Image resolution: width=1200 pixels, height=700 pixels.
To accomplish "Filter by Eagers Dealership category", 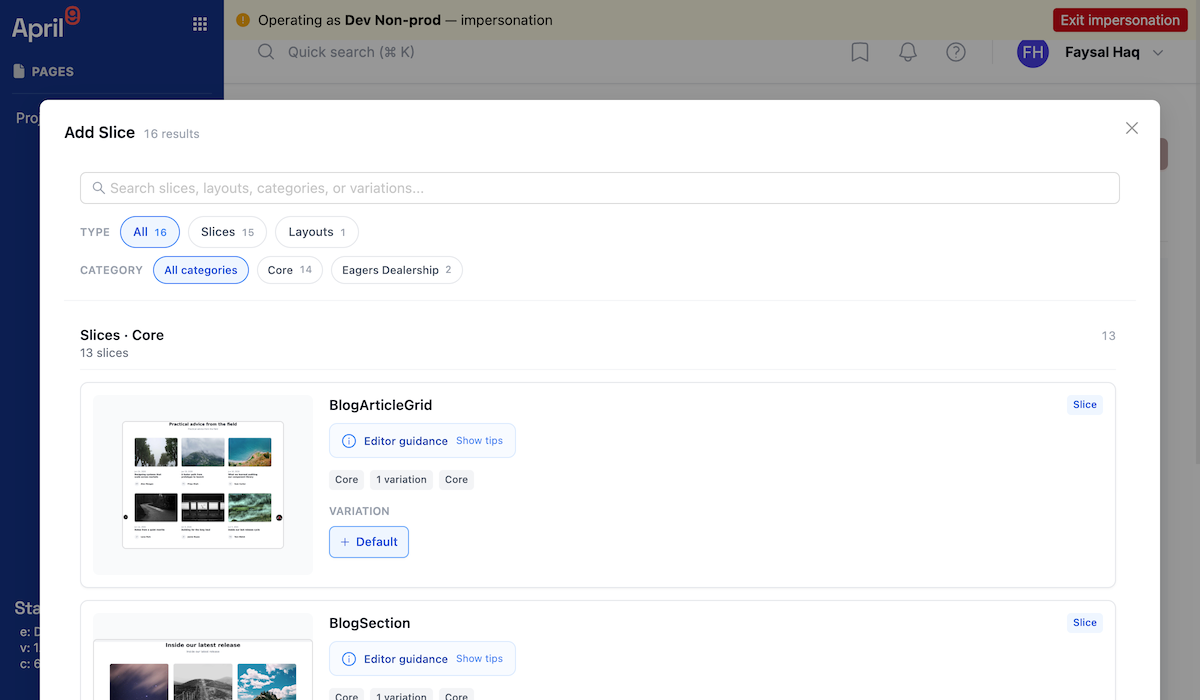I will pyautogui.click(x=397, y=270).
